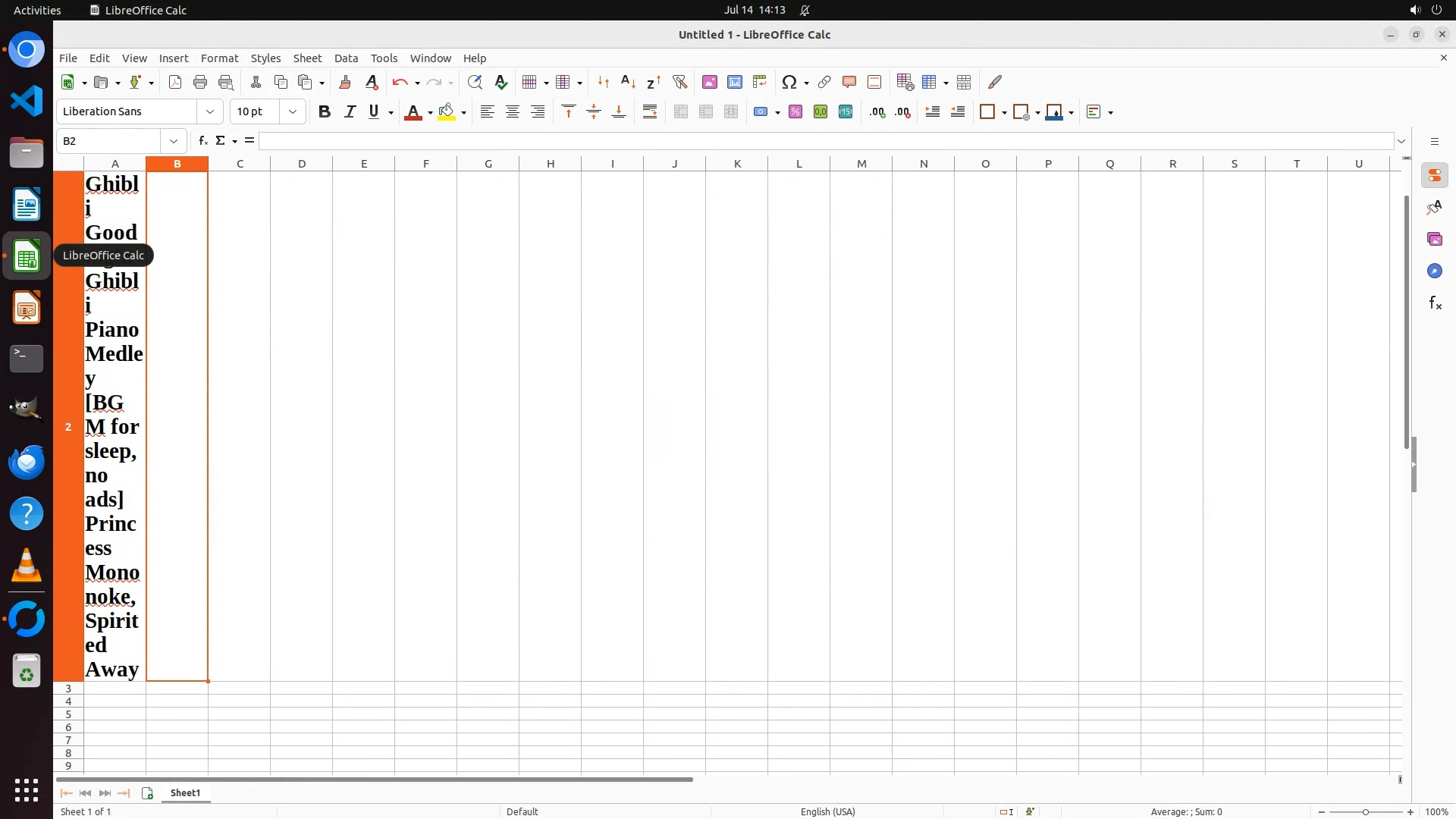Click the Insert Chart icon
The height and width of the screenshot is (819, 1456).
point(735,82)
